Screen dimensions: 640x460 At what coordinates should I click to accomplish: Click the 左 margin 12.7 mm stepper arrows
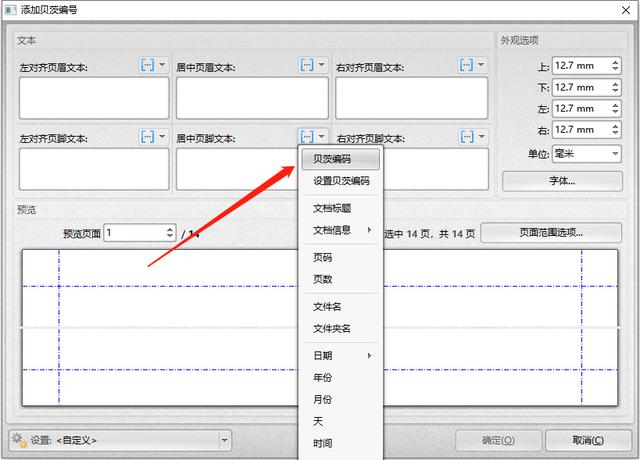pos(615,109)
